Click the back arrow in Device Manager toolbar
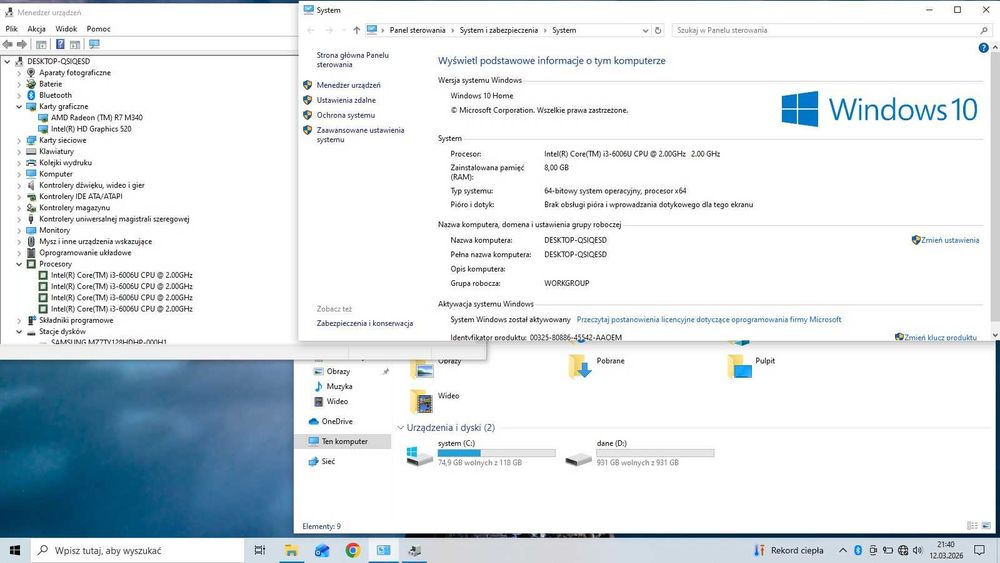The height and width of the screenshot is (563, 1000). 8,44
